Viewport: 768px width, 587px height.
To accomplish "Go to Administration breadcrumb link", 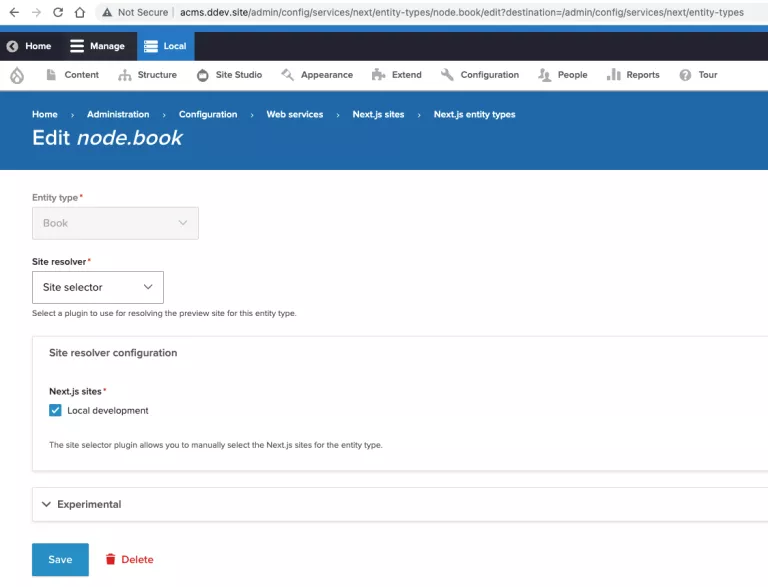I will [x=118, y=114].
